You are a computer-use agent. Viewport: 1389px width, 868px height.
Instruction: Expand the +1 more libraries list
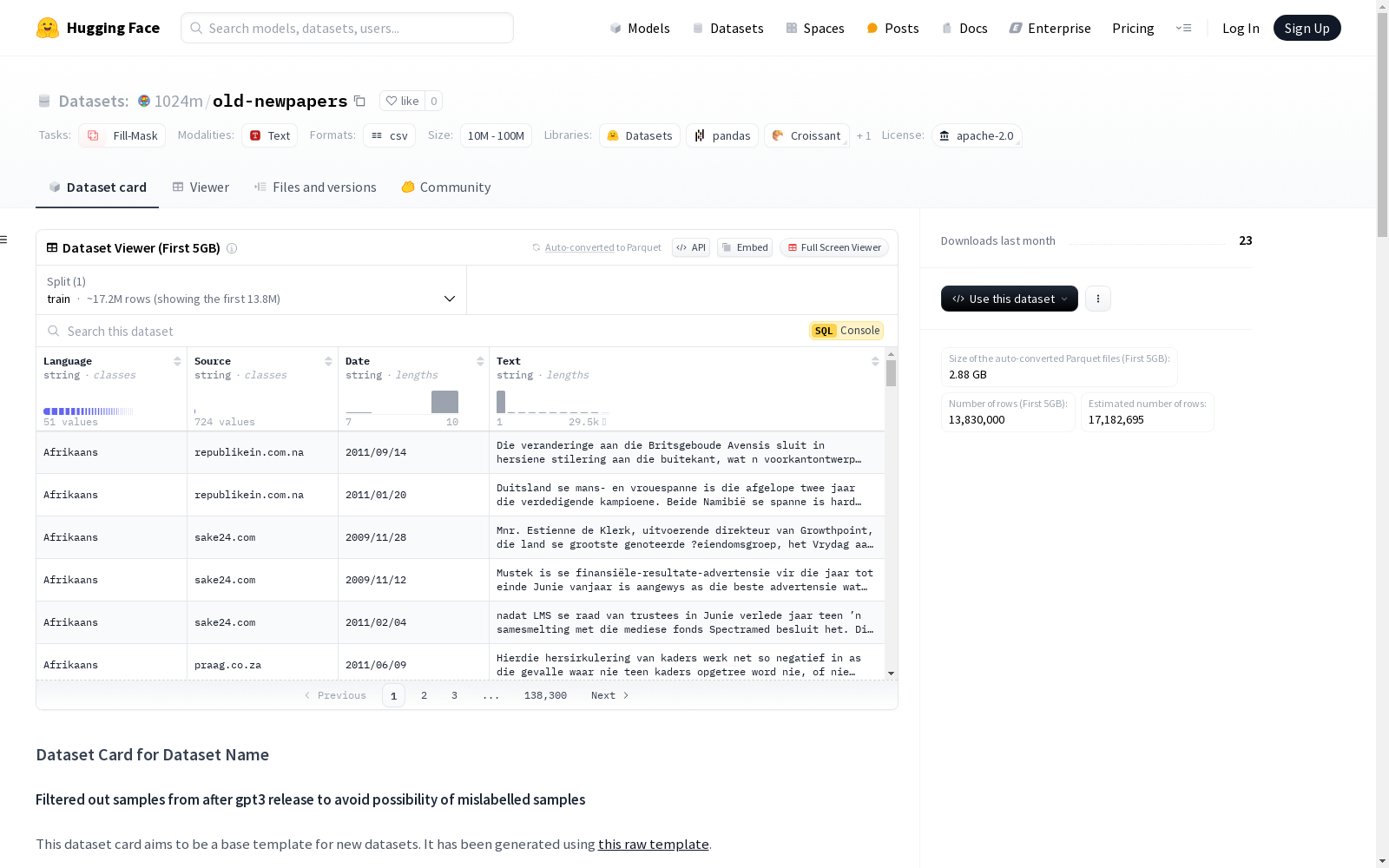[x=864, y=135]
